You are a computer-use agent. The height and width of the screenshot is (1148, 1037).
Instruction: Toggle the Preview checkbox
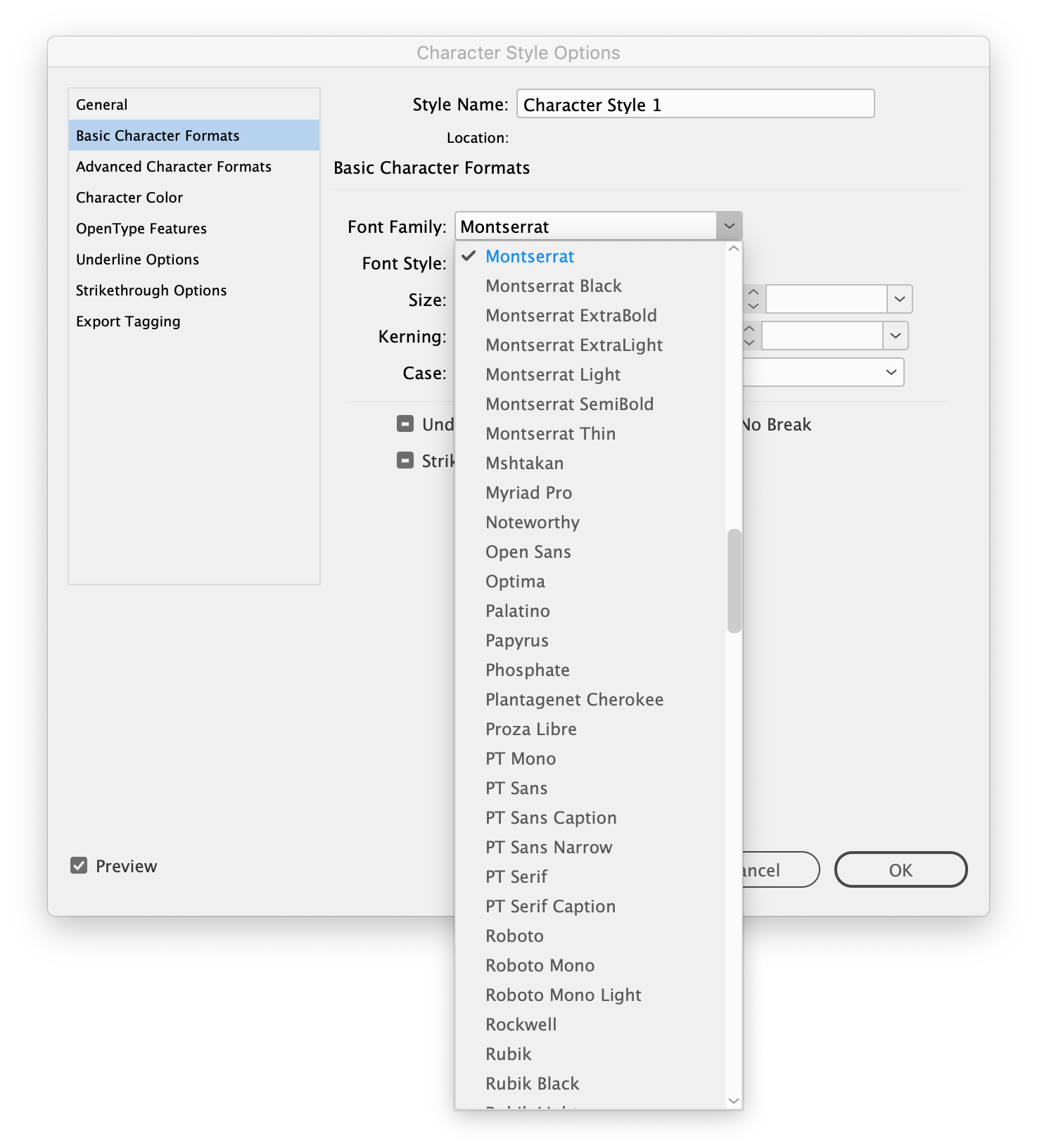(x=79, y=866)
